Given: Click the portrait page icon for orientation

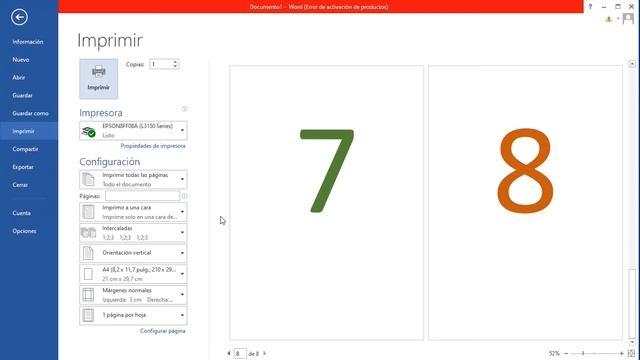Looking at the screenshot, I should [88, 253].
